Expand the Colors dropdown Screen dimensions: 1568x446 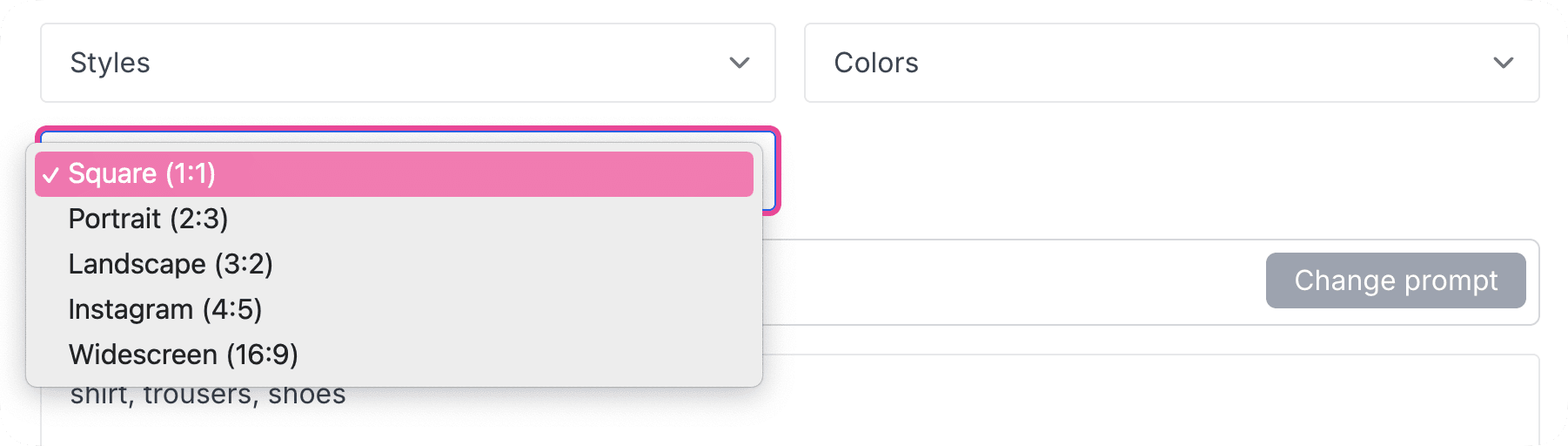(1171, 63)
